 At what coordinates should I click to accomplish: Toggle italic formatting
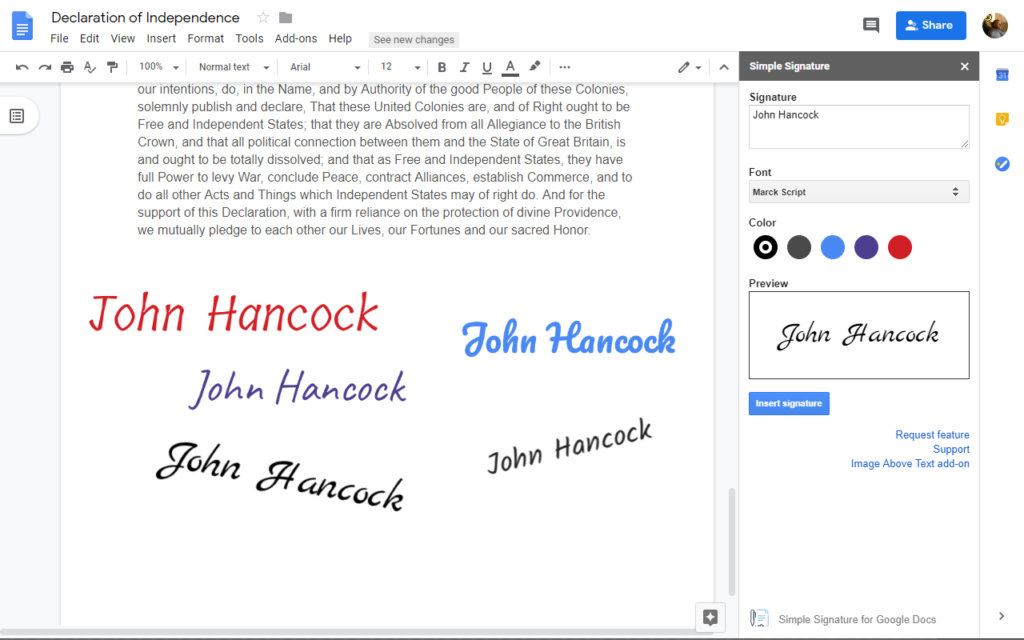[464, 66]
